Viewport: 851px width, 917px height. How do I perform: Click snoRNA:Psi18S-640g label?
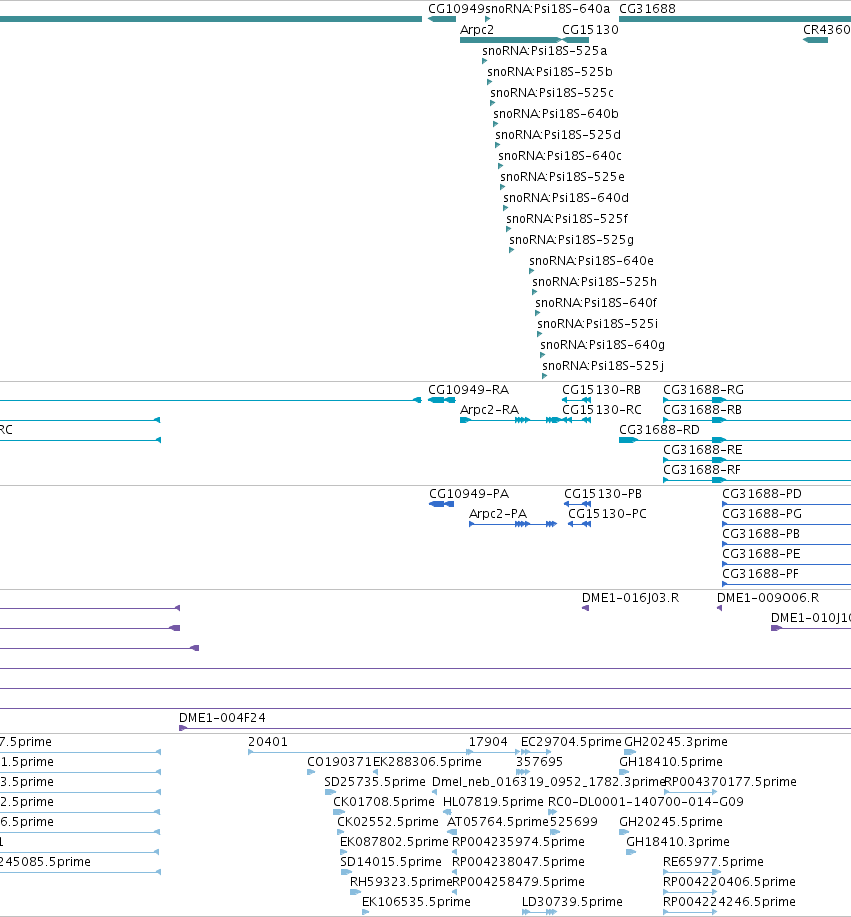[602, 345]
